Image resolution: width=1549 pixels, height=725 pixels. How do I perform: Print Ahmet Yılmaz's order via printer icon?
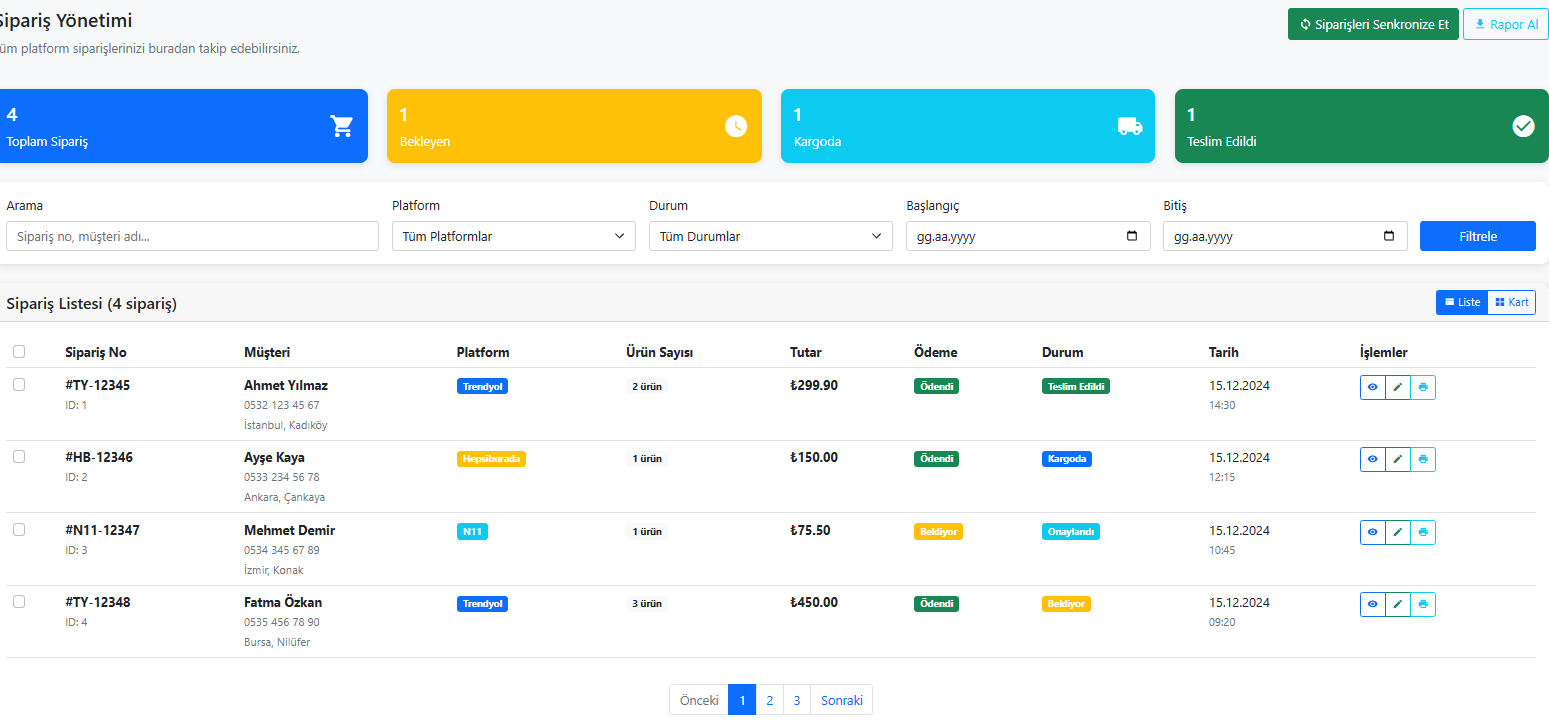click(x=1423, y=387)
